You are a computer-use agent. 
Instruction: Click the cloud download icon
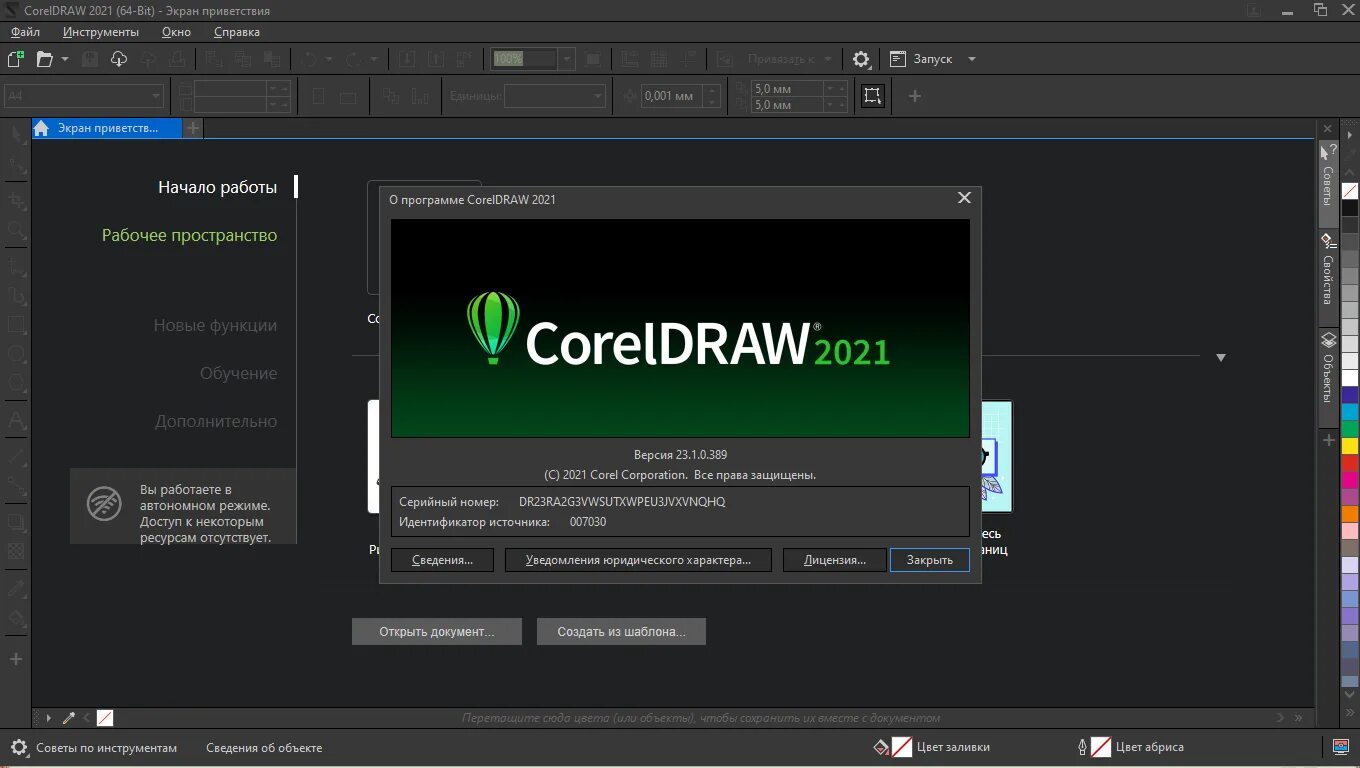(x=119, y=59)
